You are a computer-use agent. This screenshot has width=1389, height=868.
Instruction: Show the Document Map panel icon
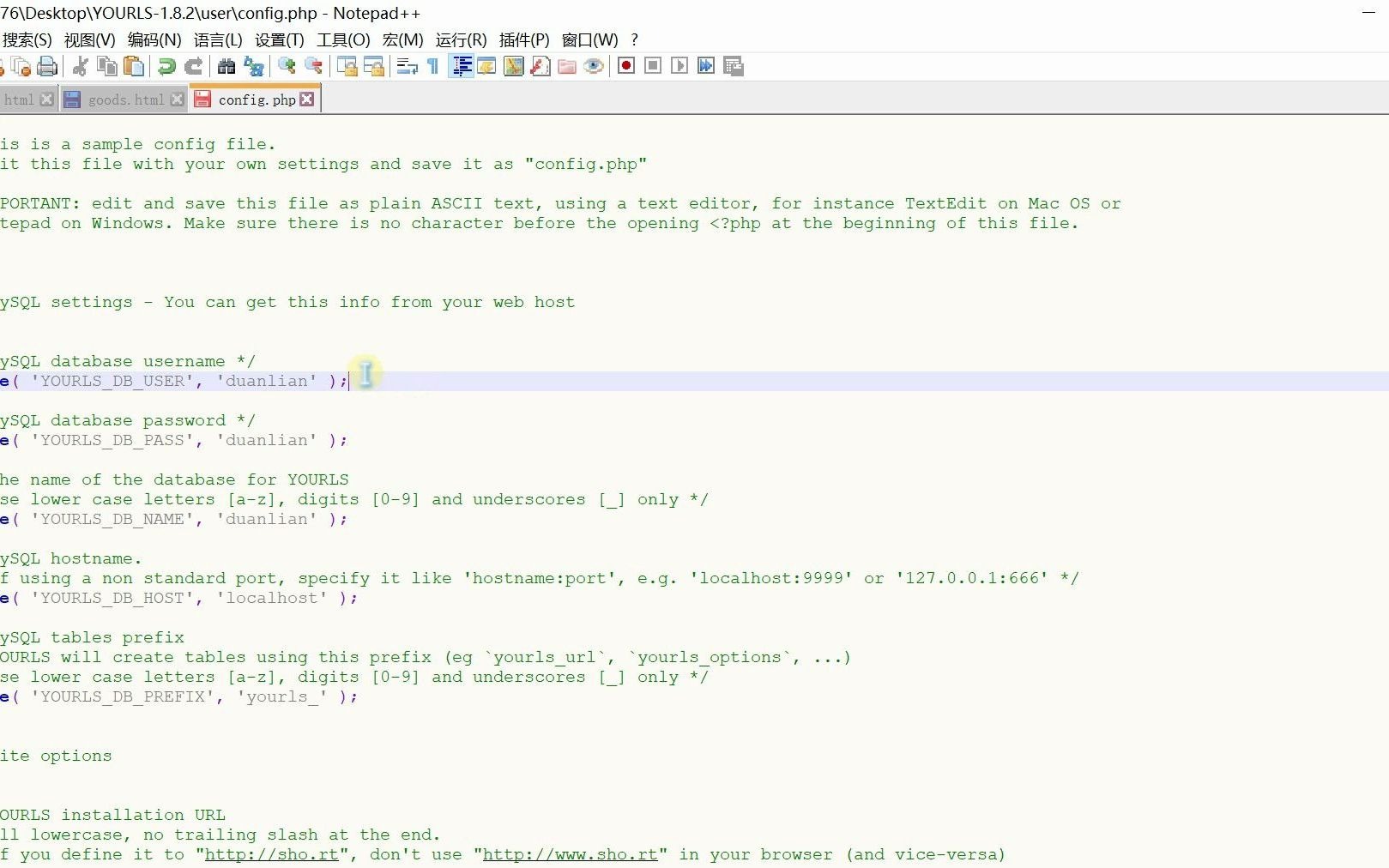pyautogui.click(x=514, y=66)
